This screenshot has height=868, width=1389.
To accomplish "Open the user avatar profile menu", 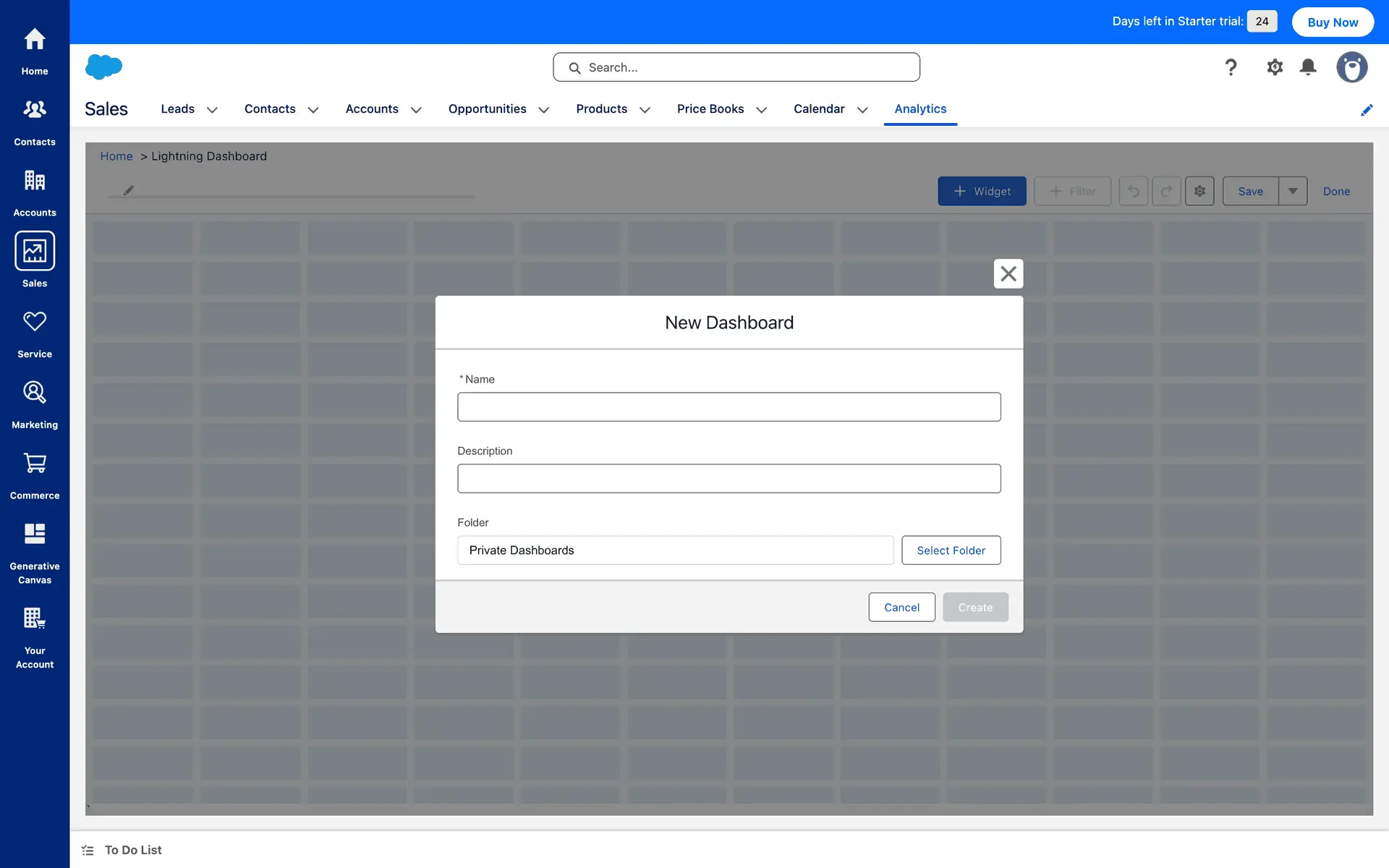I will tap(1351, 67).
